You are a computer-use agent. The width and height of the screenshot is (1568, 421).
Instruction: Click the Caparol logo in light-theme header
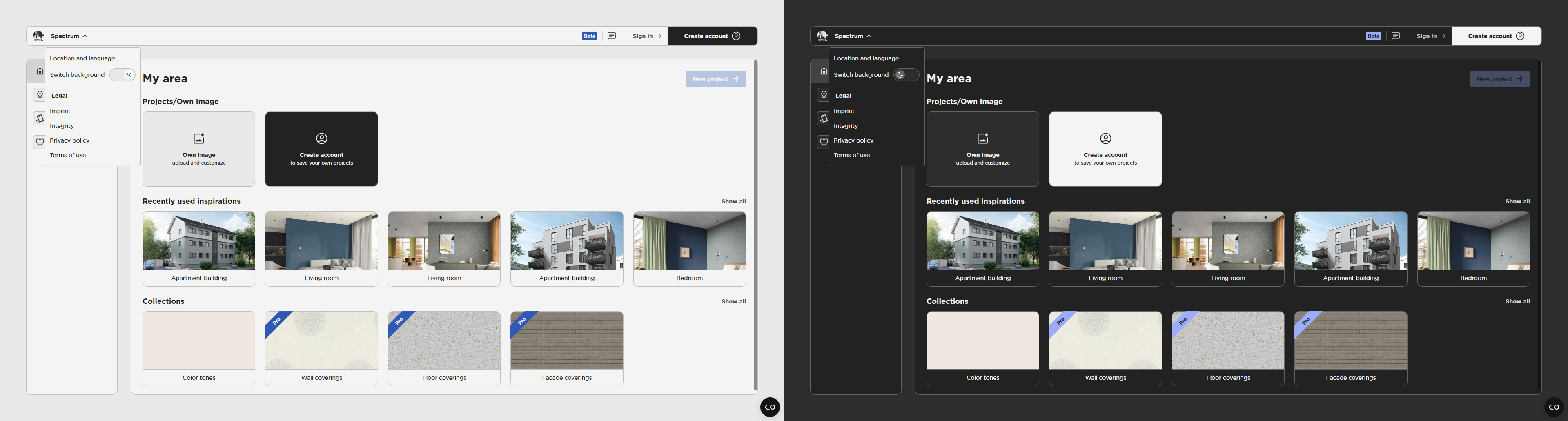38,36
